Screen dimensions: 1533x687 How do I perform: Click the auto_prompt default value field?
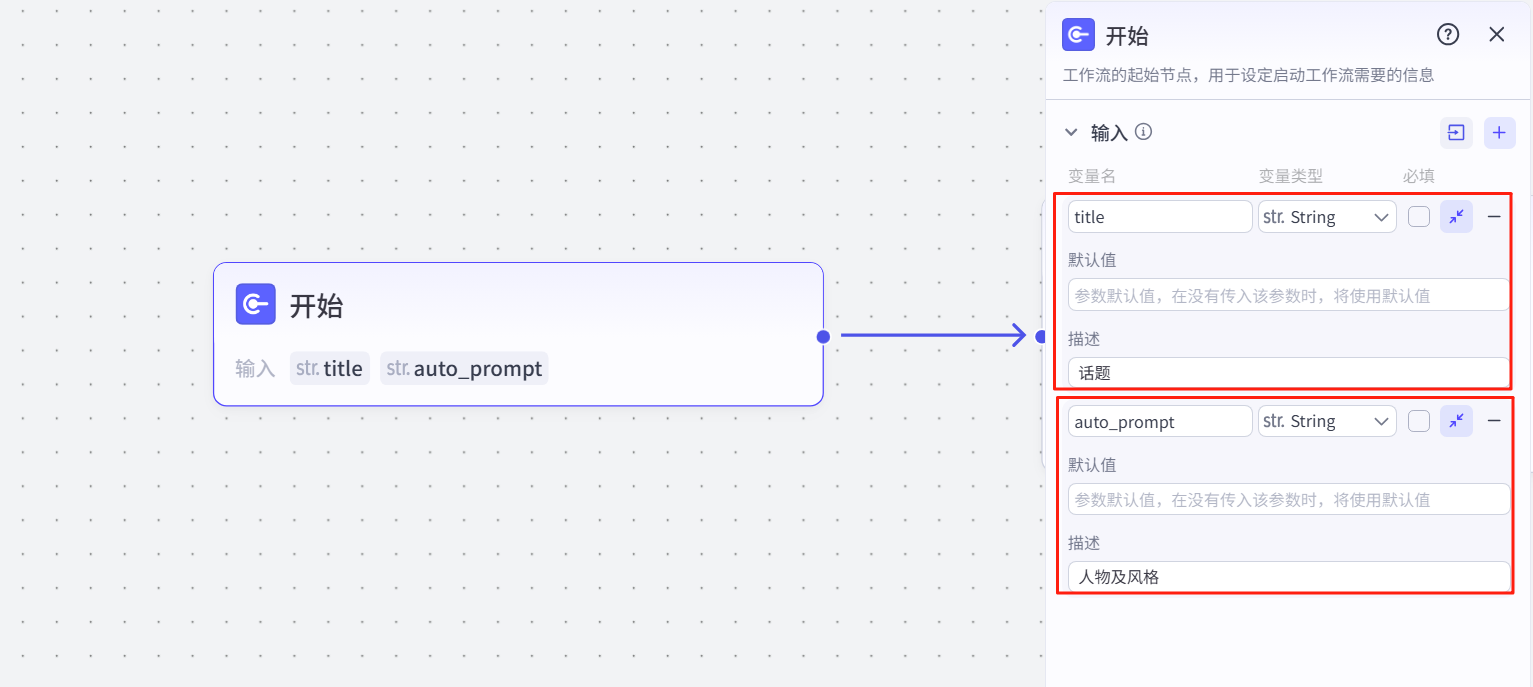1289,499
